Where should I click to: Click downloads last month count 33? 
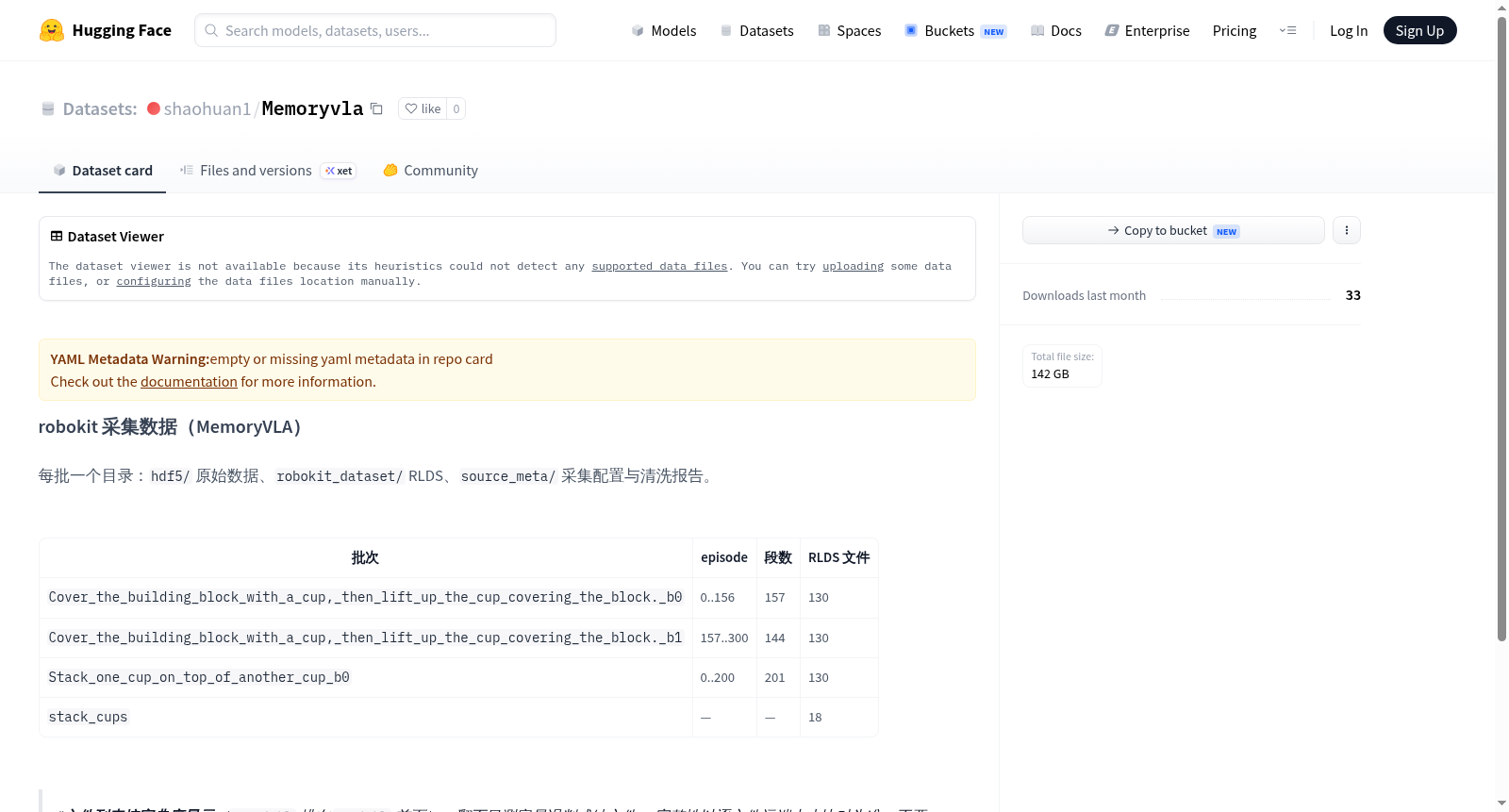click(x=1353, y=295)
